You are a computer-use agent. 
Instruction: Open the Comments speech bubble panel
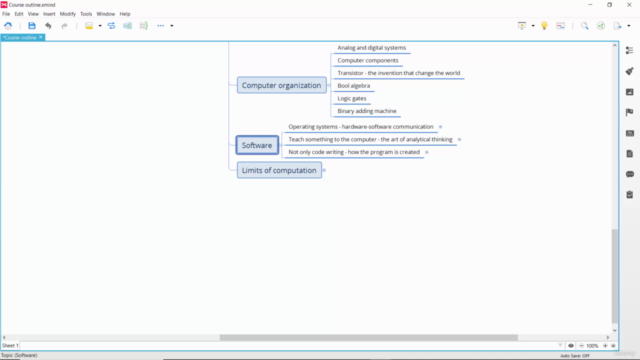630,174
